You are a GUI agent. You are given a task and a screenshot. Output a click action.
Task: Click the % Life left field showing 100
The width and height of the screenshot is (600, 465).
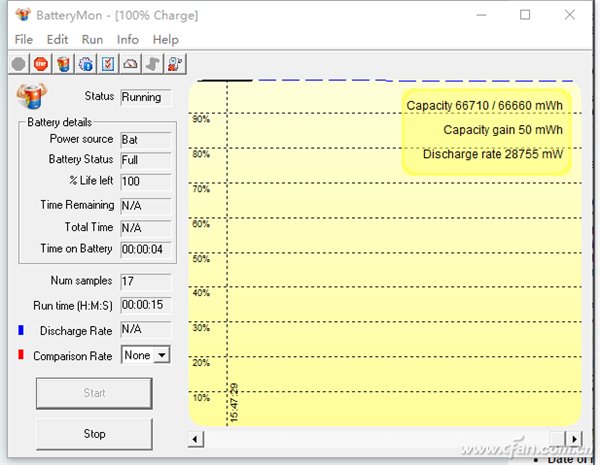[x=145, y=181]
